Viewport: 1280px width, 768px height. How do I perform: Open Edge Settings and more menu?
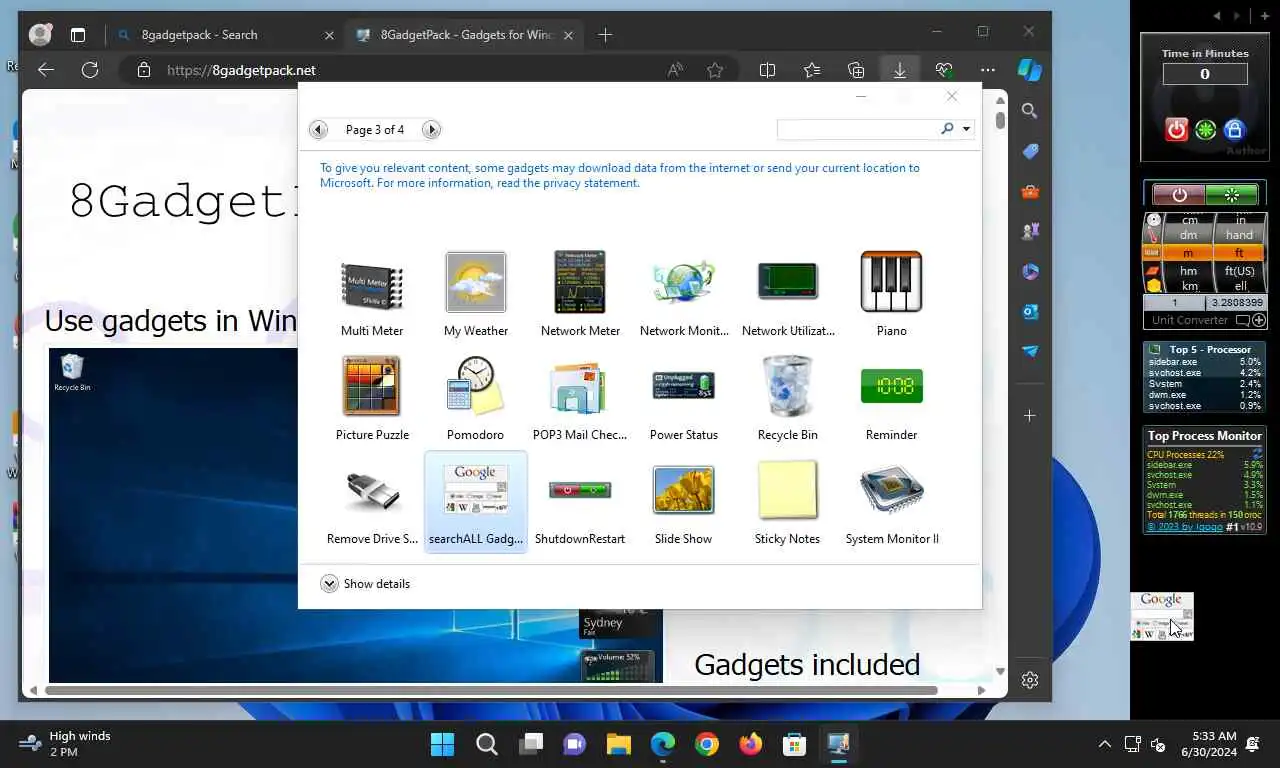(x=988, y=70)
